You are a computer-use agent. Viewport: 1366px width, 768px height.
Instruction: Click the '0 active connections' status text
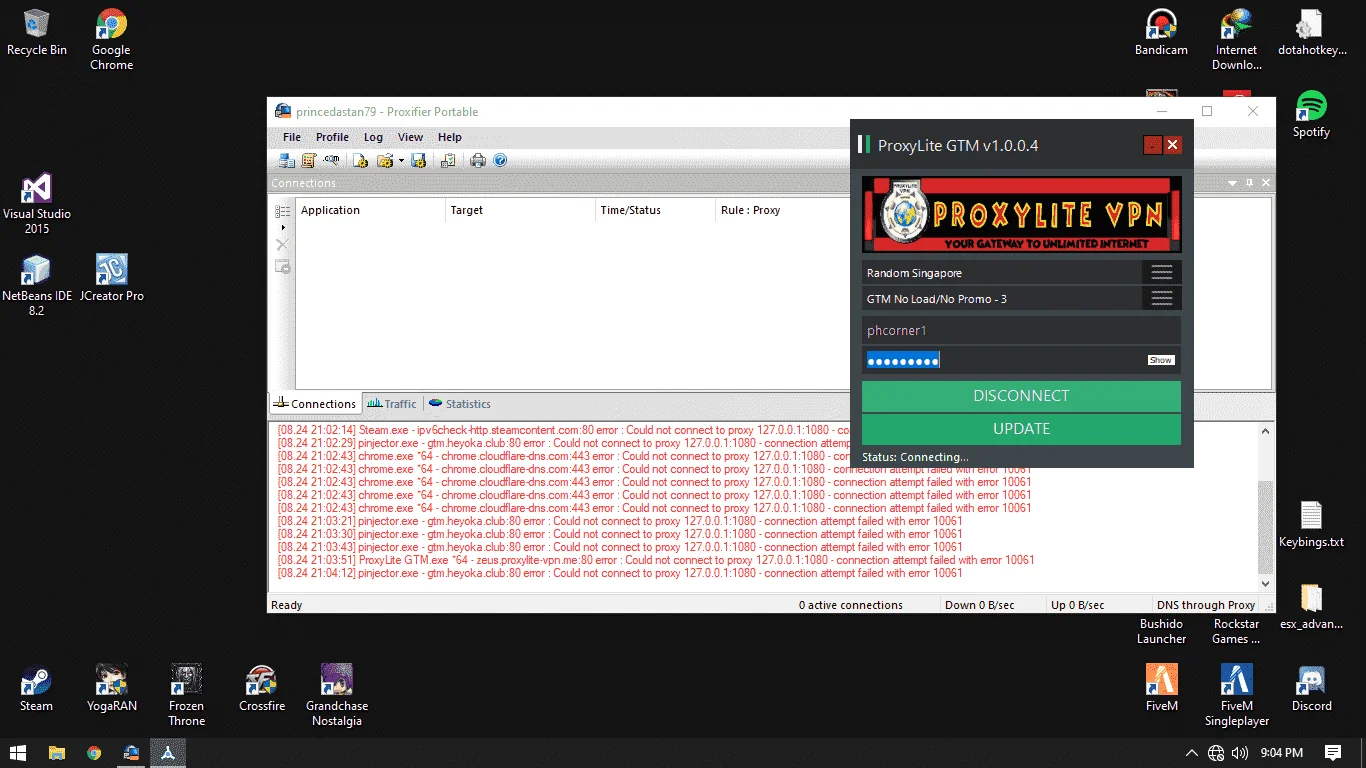click(851, 605)
